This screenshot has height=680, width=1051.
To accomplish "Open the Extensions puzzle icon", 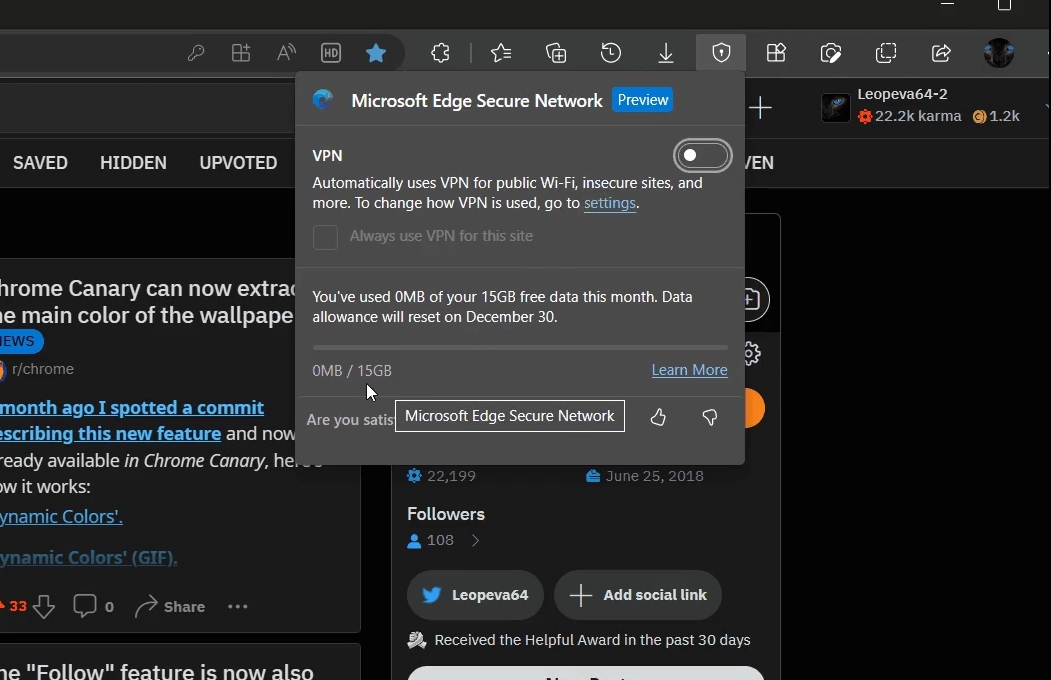I will 440,53.
